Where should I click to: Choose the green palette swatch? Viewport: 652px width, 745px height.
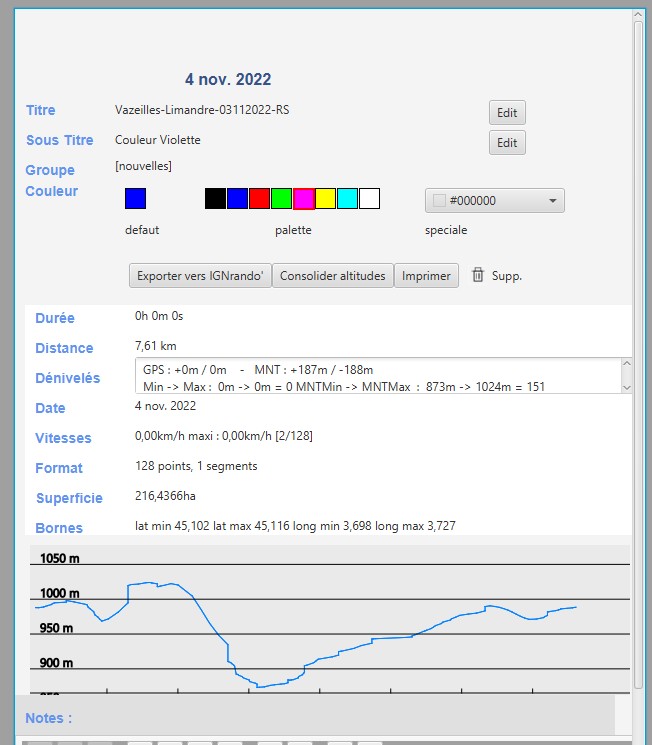pos(281,198)
